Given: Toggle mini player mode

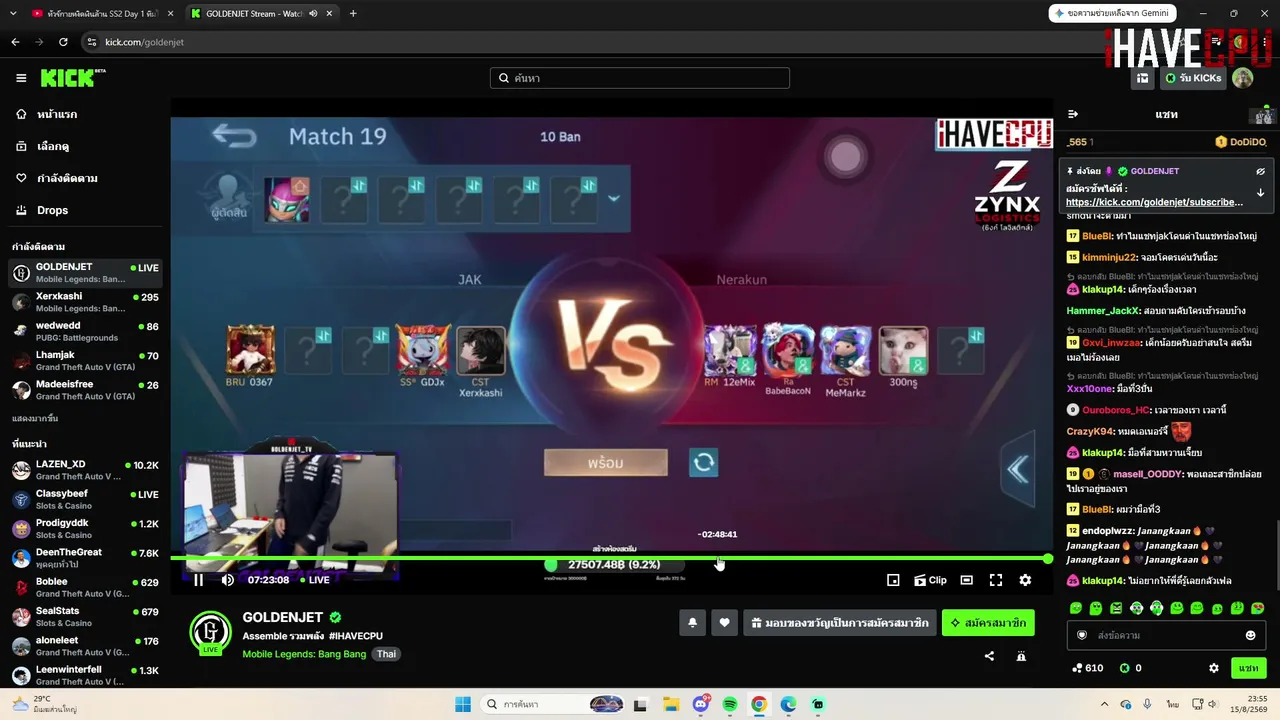Looking at the screenshot, I should coord(893,580).
